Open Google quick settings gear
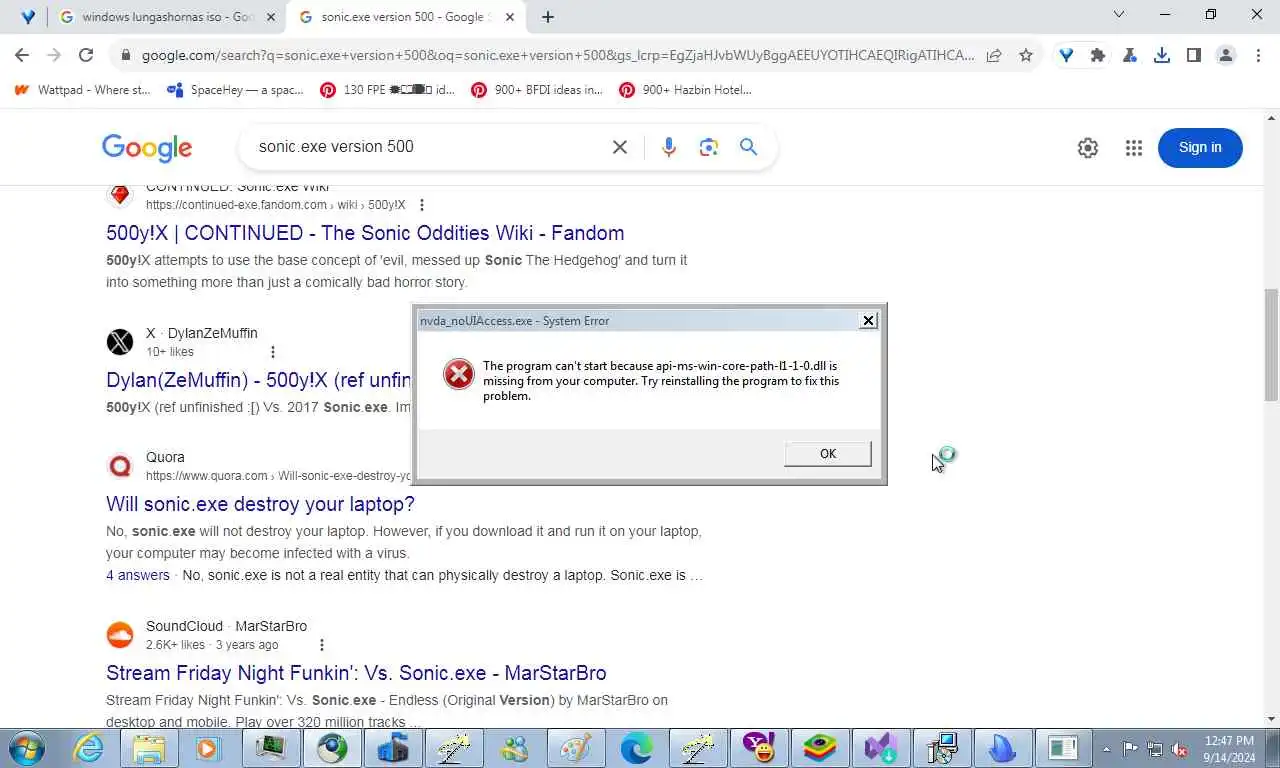Viewport: 1280px width, 768px height. pos(1088,148)
